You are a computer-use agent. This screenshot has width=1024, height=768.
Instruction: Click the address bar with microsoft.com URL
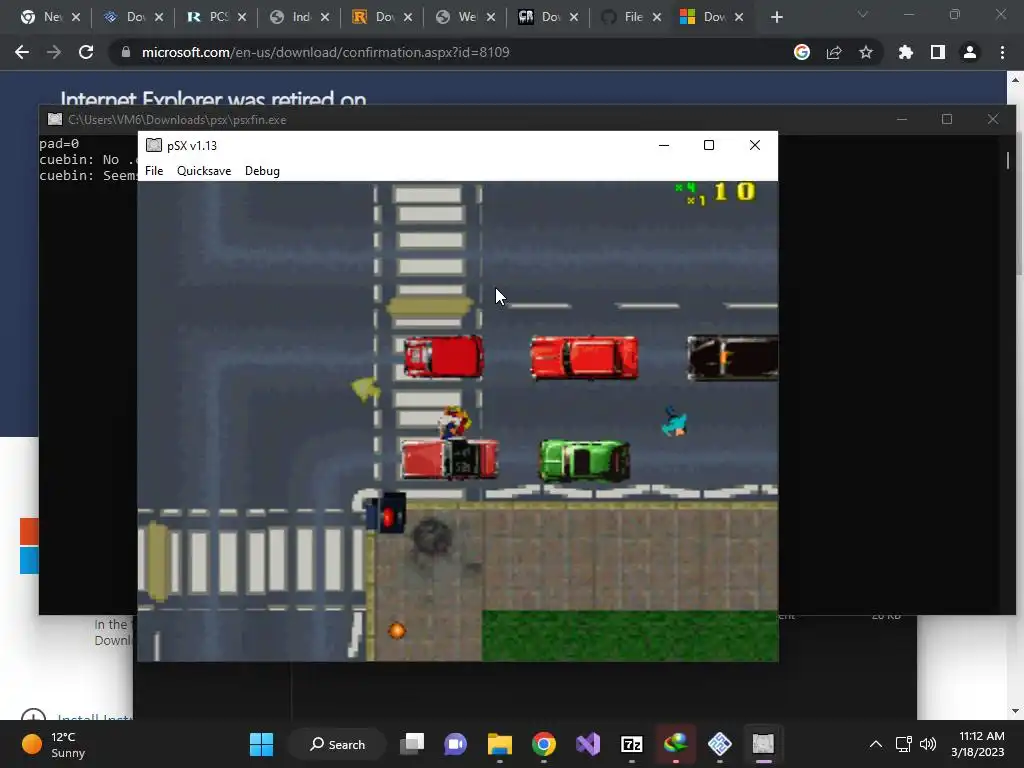click(x=451, y=52)
